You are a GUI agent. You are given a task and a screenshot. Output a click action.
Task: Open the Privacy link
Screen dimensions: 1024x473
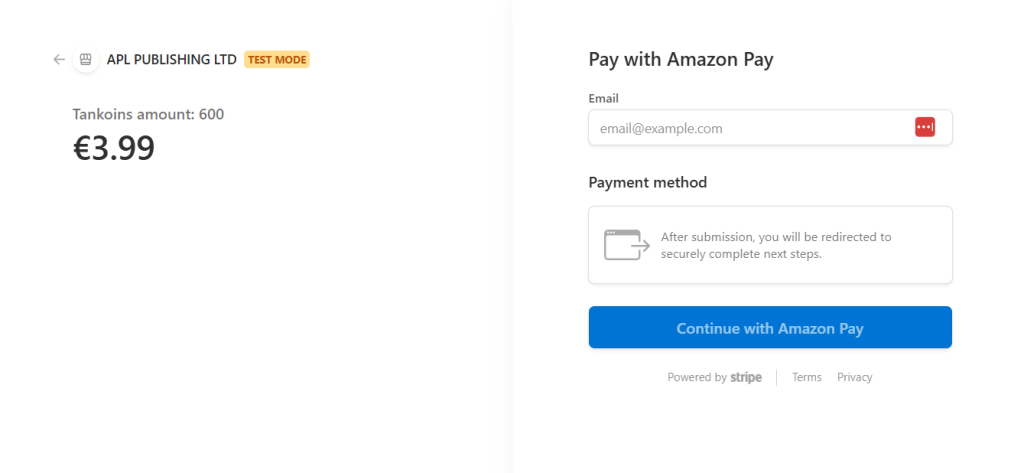coord(854,377)
